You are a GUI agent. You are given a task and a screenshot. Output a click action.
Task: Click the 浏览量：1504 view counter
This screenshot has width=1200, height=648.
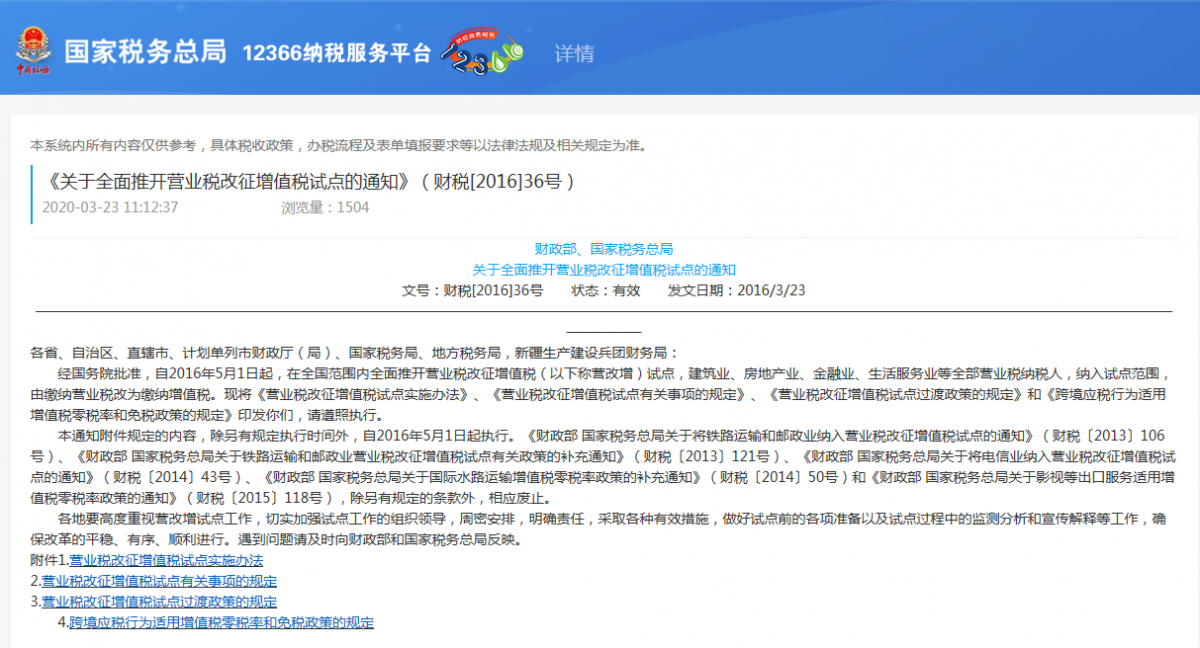325,208
